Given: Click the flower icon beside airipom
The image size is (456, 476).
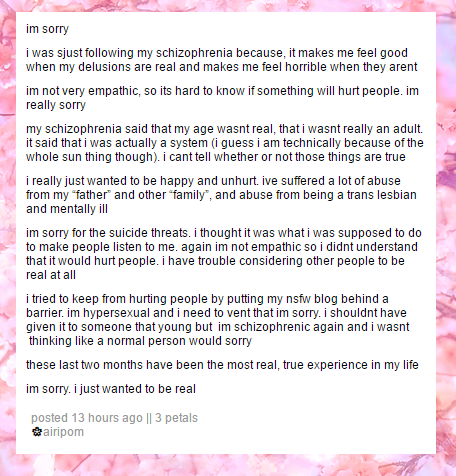Looking at the screenshot, I should click(37, 432).
